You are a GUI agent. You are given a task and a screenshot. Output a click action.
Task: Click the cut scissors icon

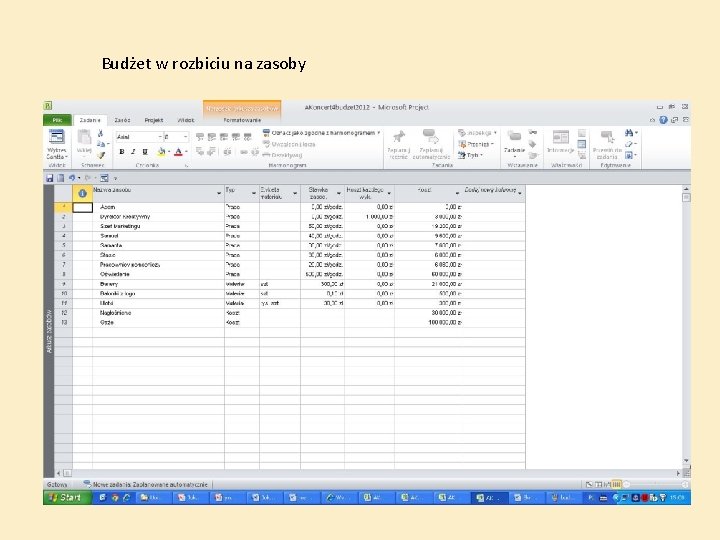click(x=101, y=133)
